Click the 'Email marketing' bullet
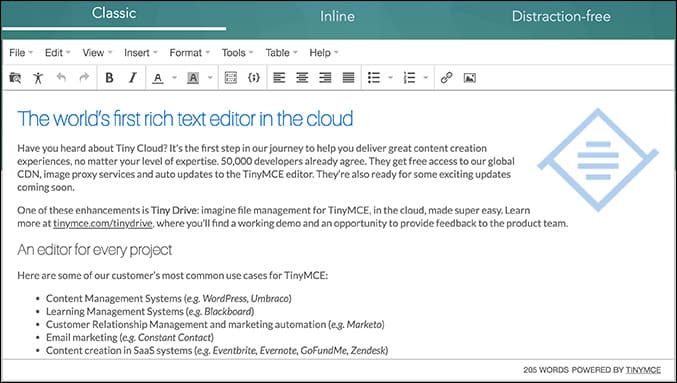This screenshot has width=677, height=383. tap(130, 337)
